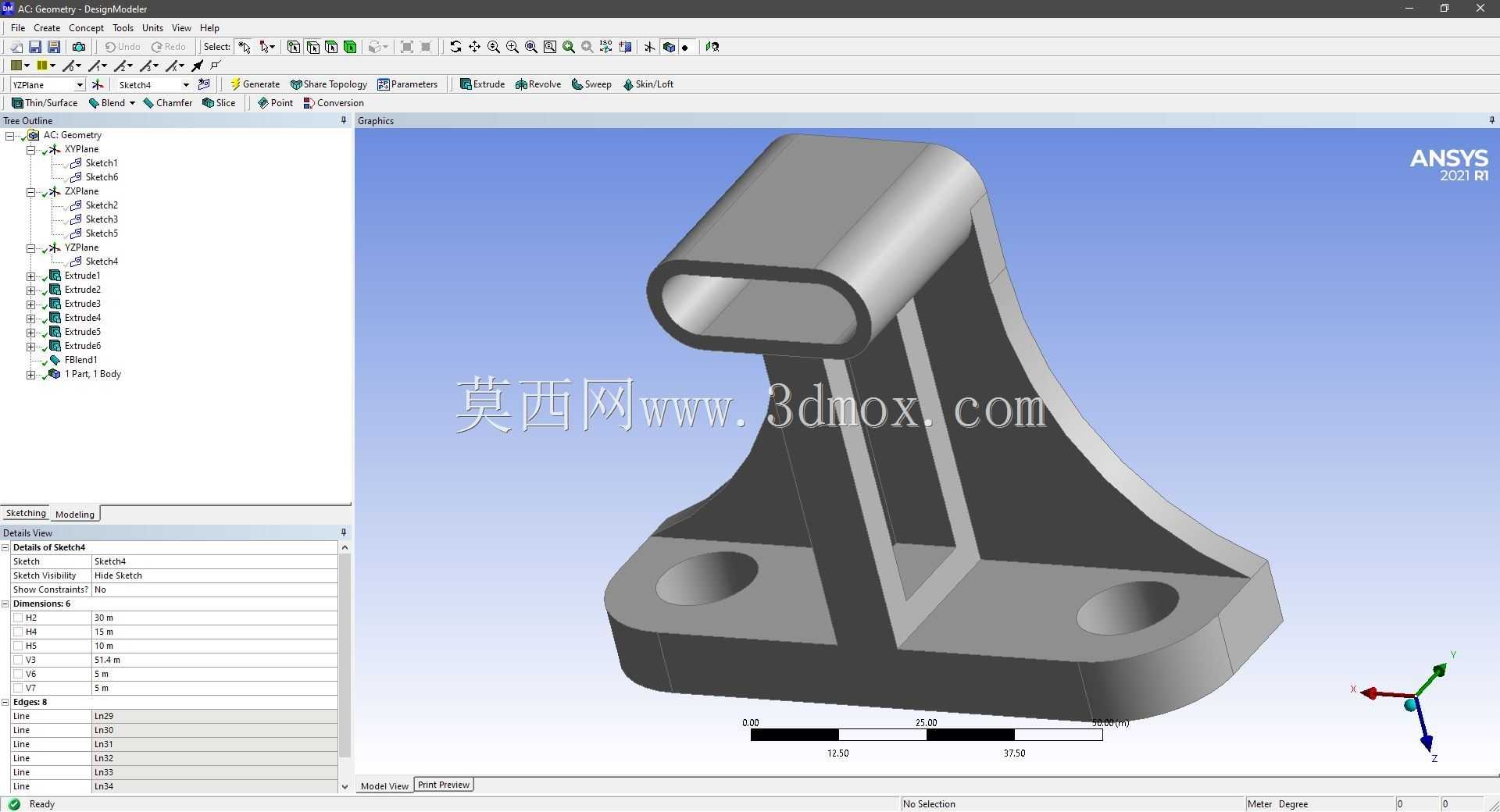Click the Revolve button
Screen dimensions: 1500x812
pos(538,84)
